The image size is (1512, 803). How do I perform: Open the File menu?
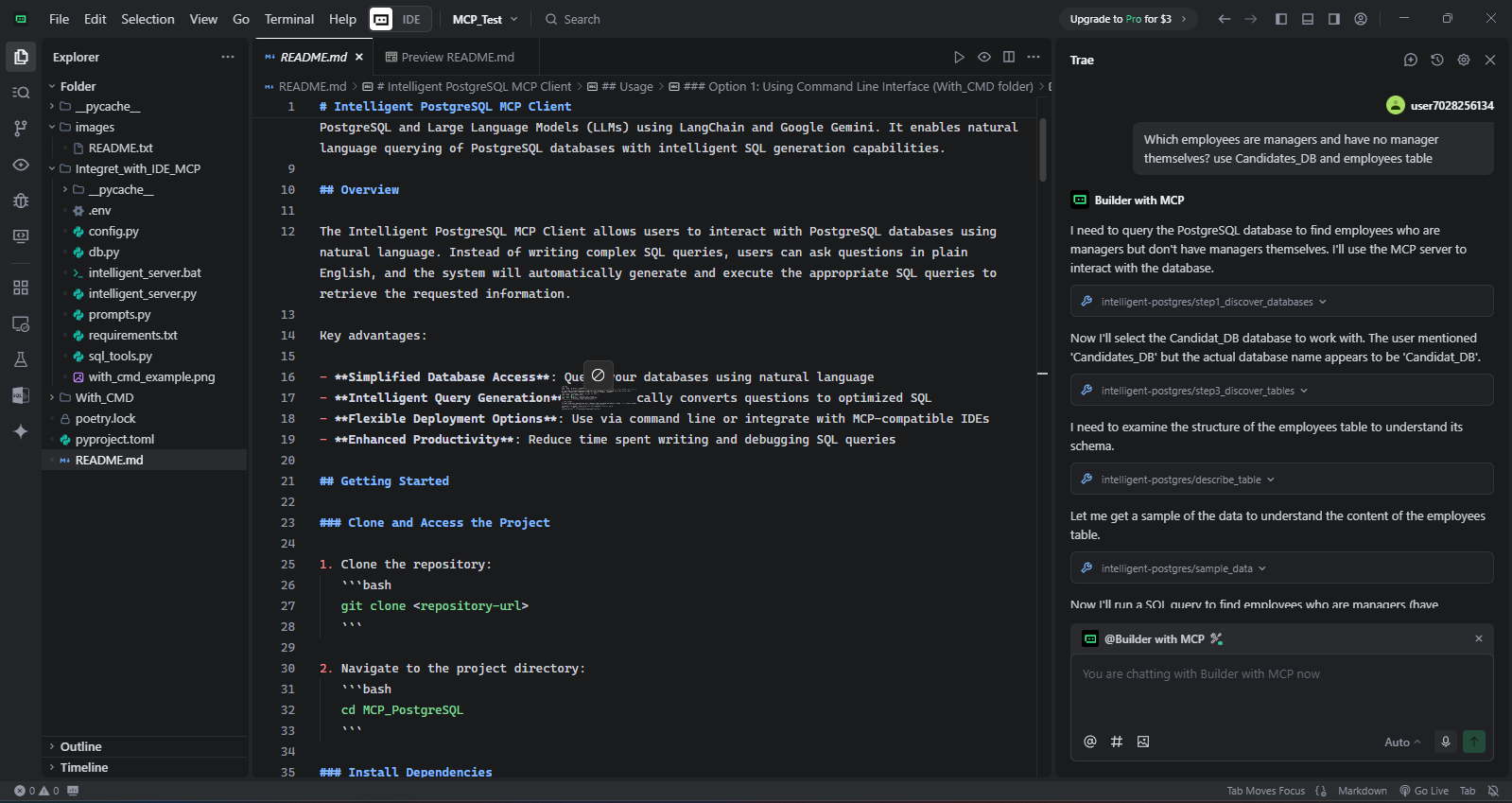tap(59, 19)
